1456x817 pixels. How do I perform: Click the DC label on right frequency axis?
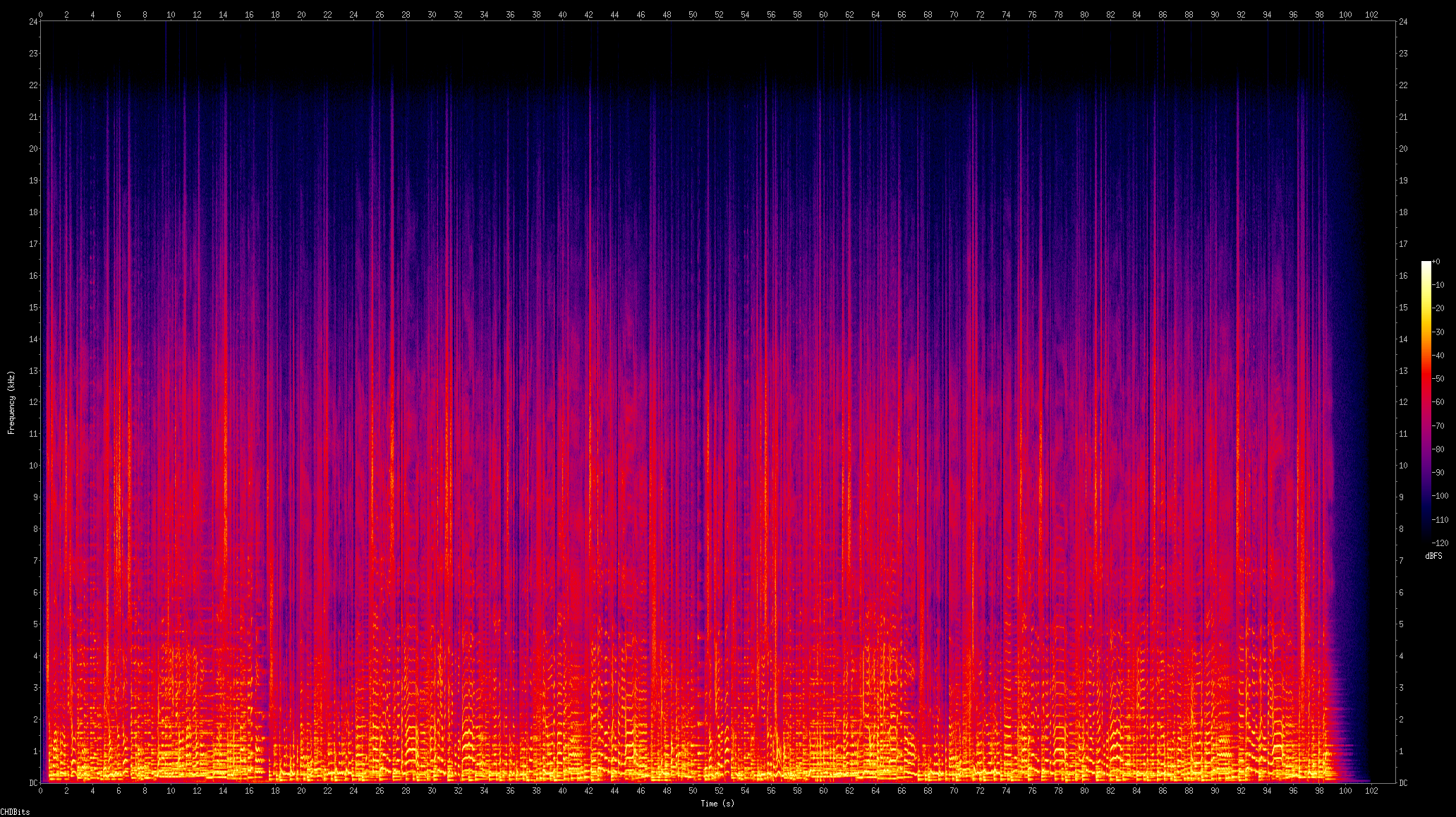coord(1403,782)
